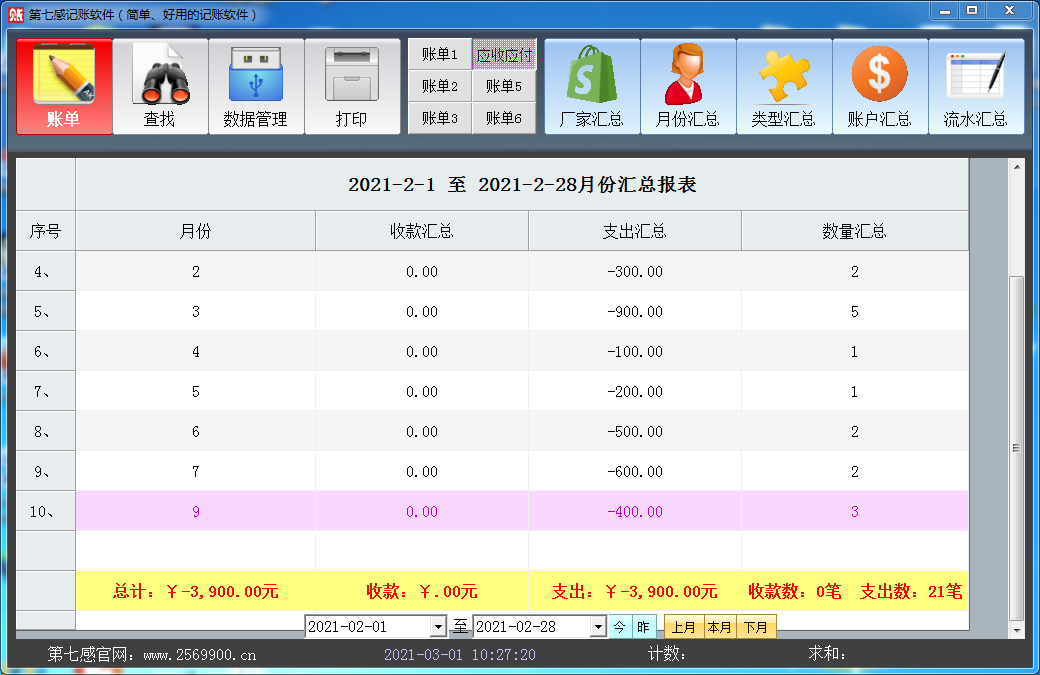
Task: Click the 求和 status bar label
Action: 827,654
